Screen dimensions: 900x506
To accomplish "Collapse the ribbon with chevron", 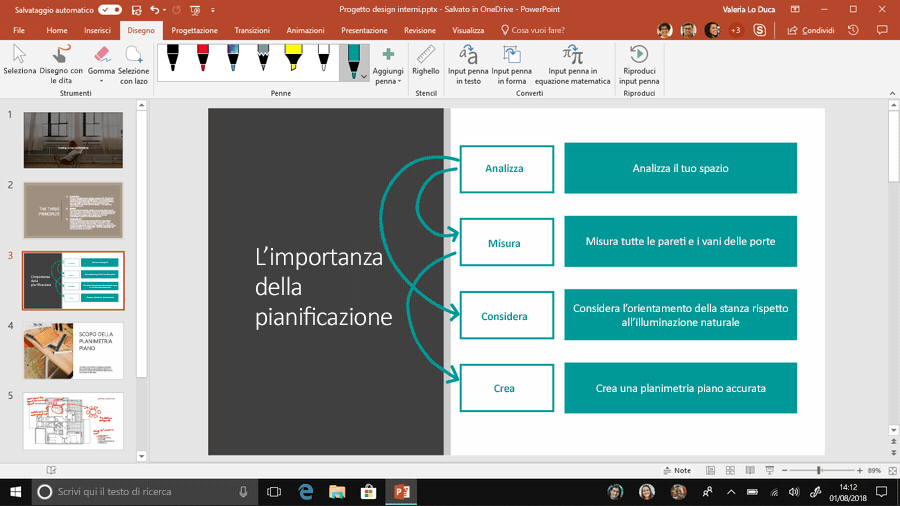I will [892, 93].
